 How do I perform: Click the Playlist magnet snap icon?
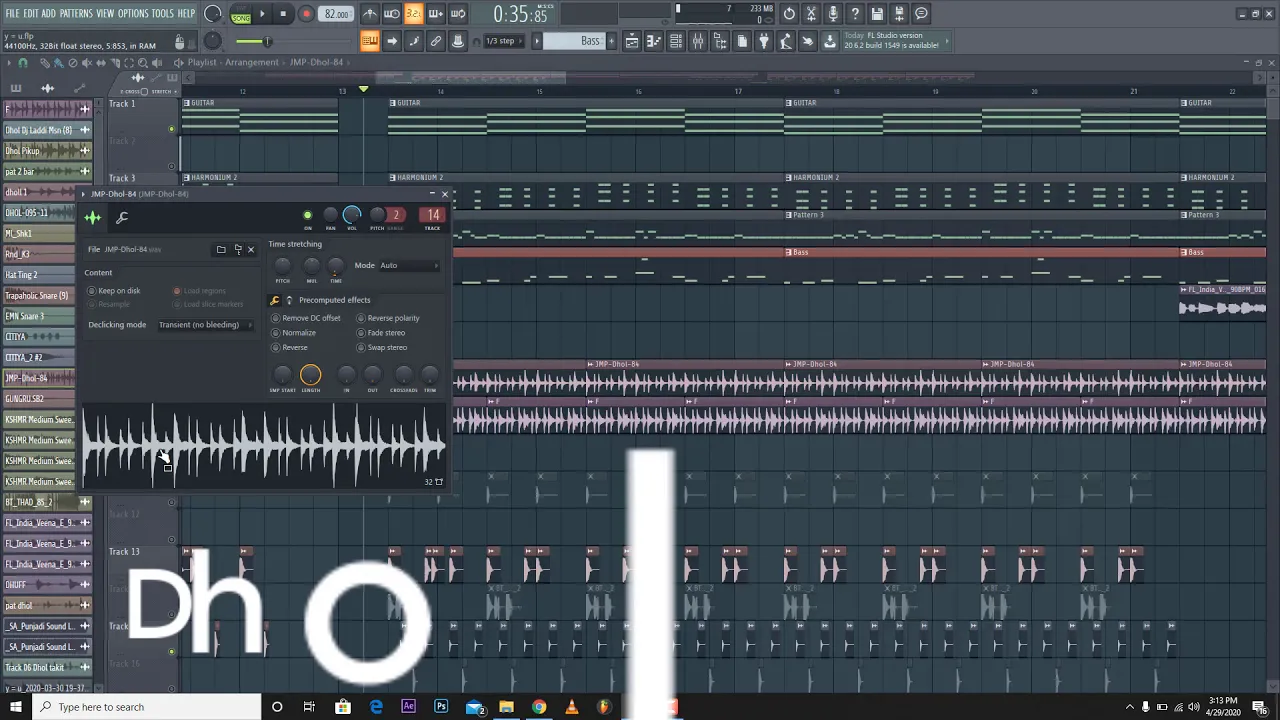[x=24, y=63]
